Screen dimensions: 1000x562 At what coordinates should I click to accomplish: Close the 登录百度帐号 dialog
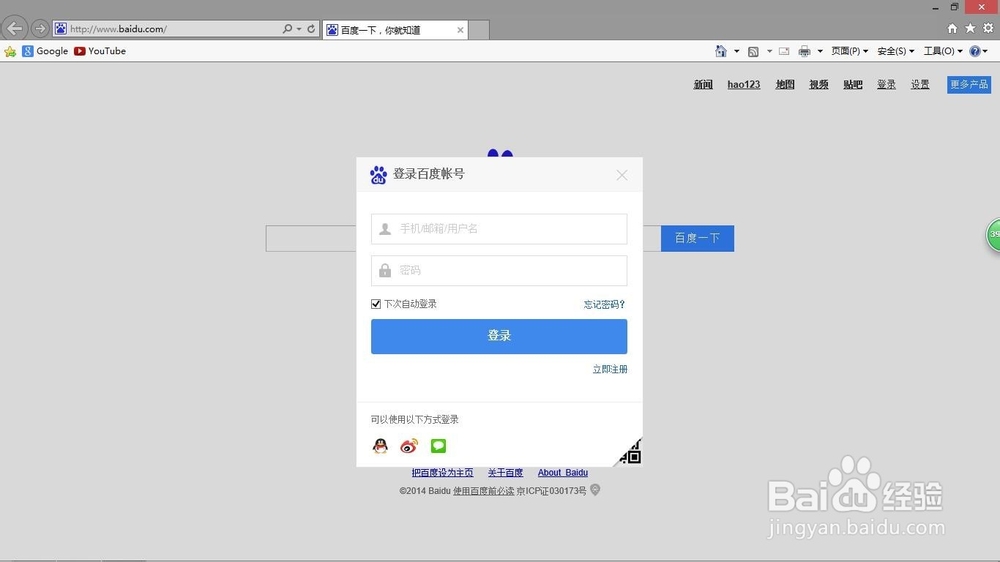point(622,175)
